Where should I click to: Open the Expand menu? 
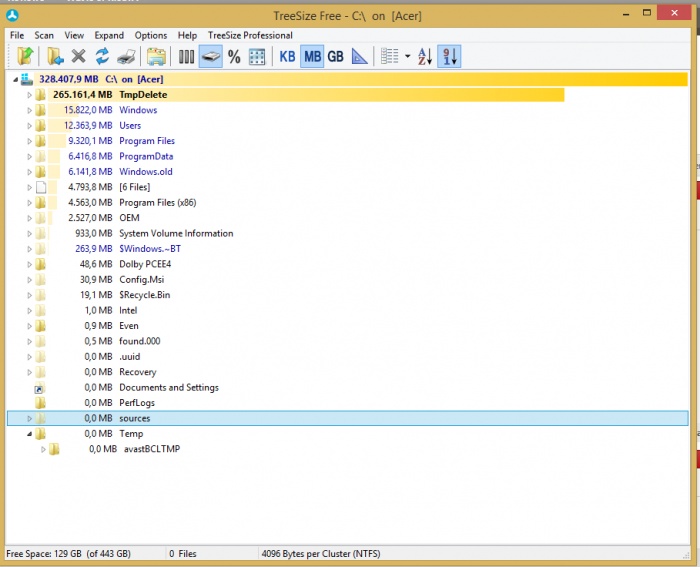(x=109, y=35)
